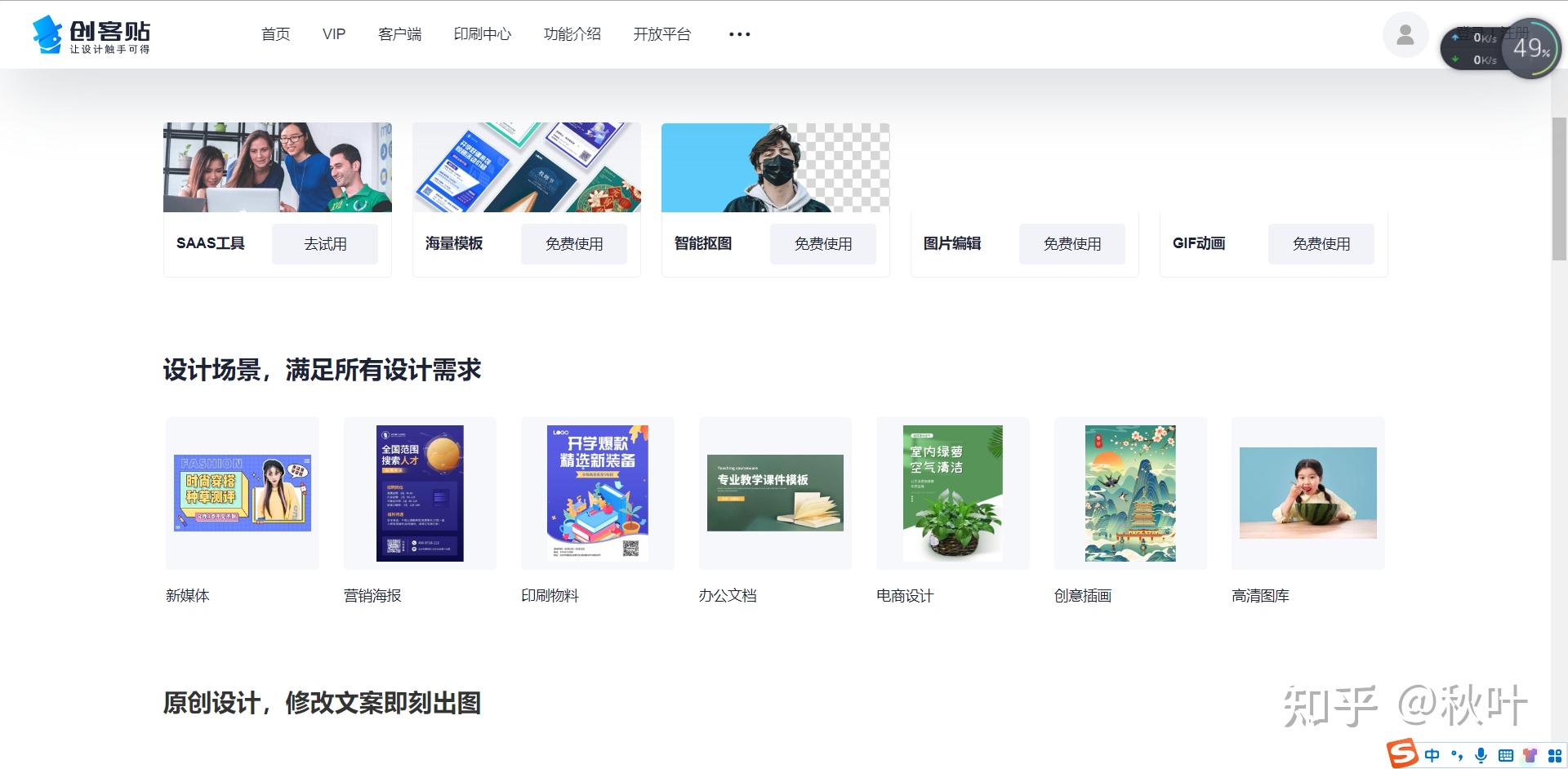
Task: Click 免费使用 for 海量模板
Action: 574,244
